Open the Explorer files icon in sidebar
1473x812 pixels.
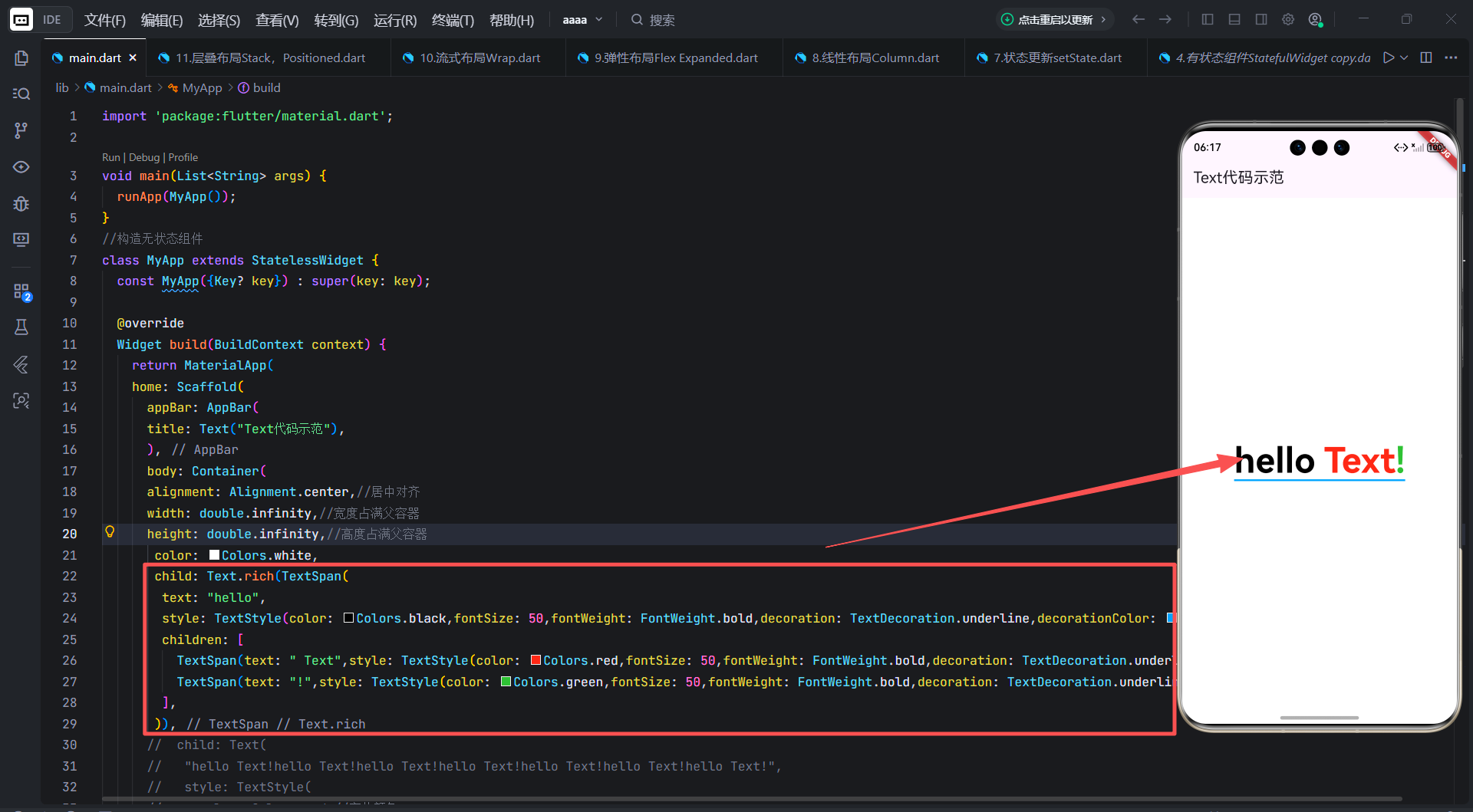click(21, 58)
